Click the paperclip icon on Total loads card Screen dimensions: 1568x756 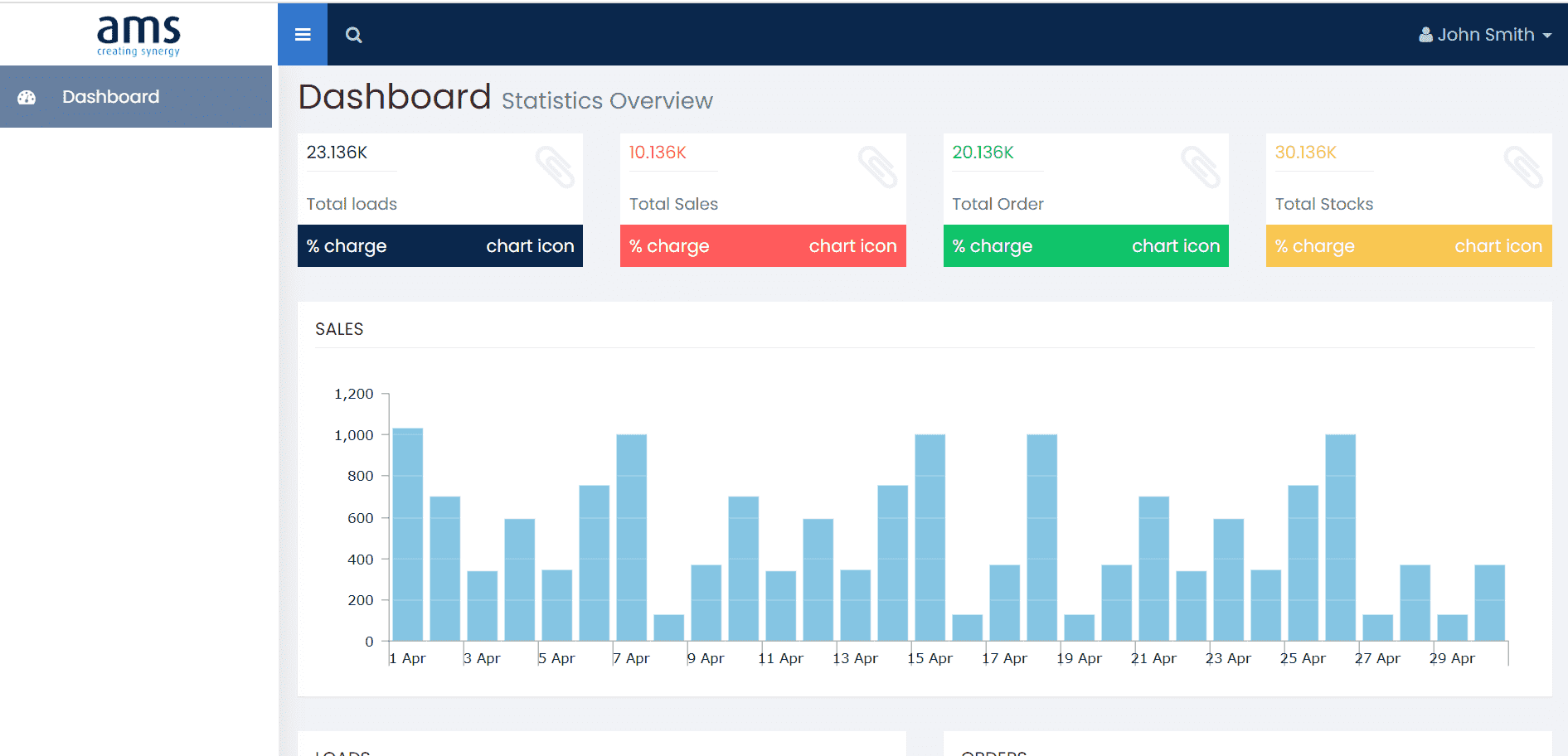[555, 167]
